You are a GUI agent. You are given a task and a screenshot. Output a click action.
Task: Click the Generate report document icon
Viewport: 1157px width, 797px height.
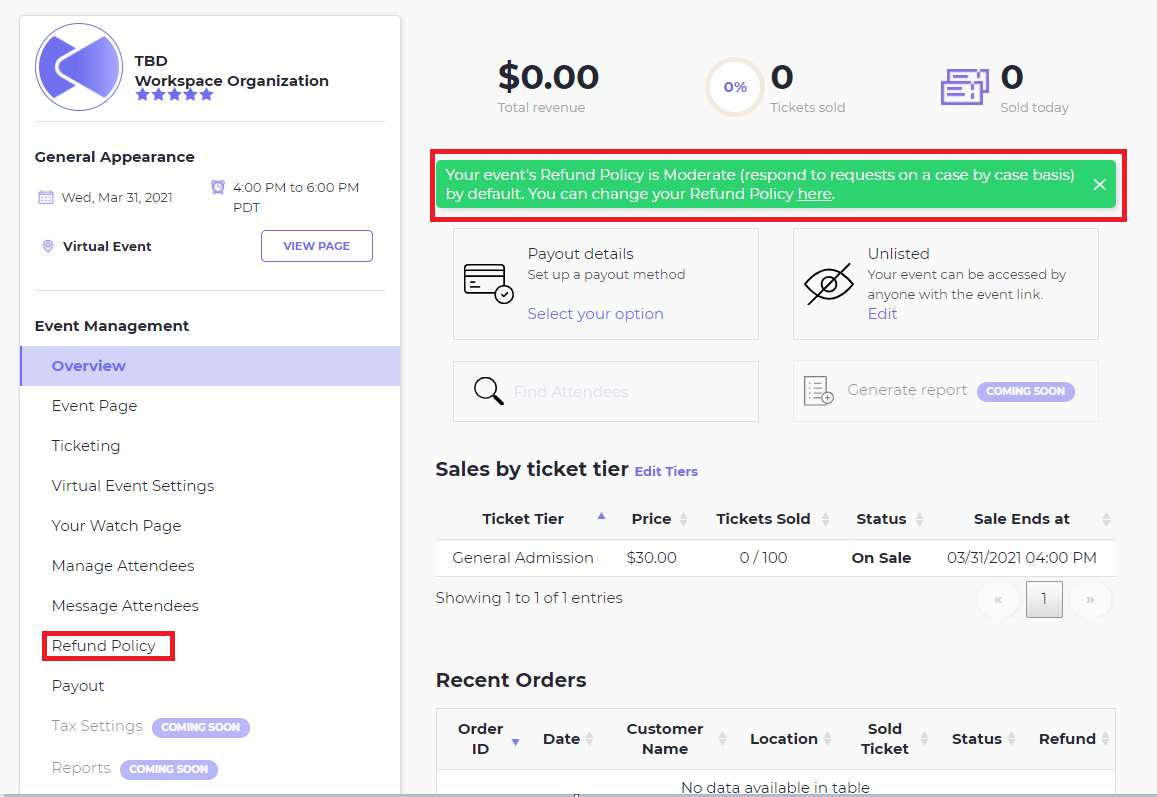(x=819, y=391)
